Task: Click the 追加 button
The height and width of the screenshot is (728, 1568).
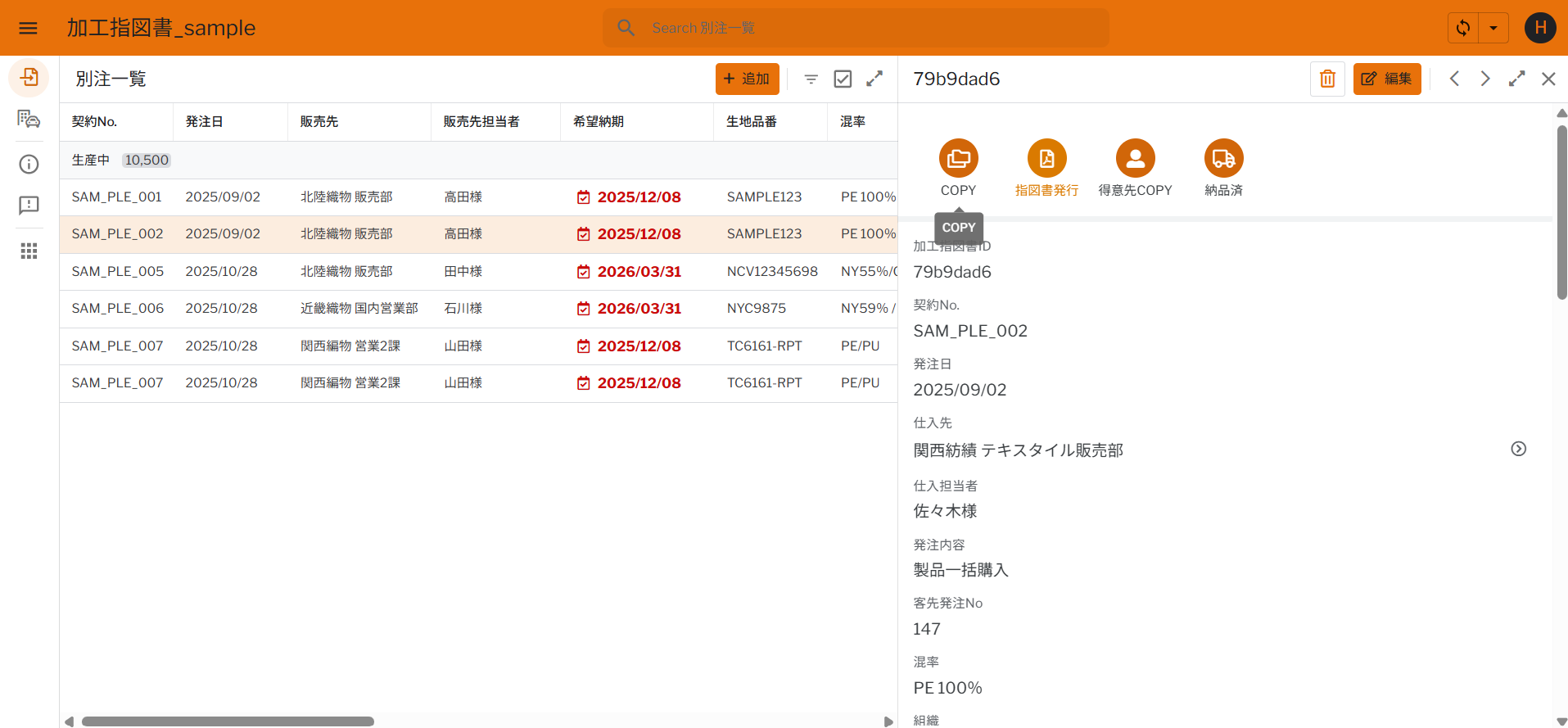Action: (747, 79)
